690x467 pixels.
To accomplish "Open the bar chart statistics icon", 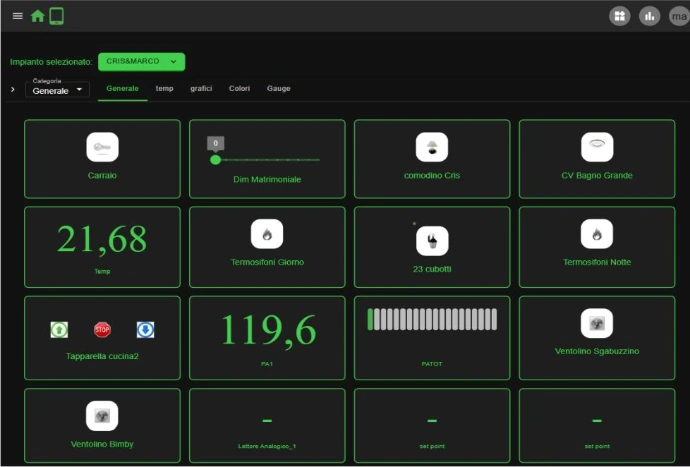I will click(x=649, y=16).
